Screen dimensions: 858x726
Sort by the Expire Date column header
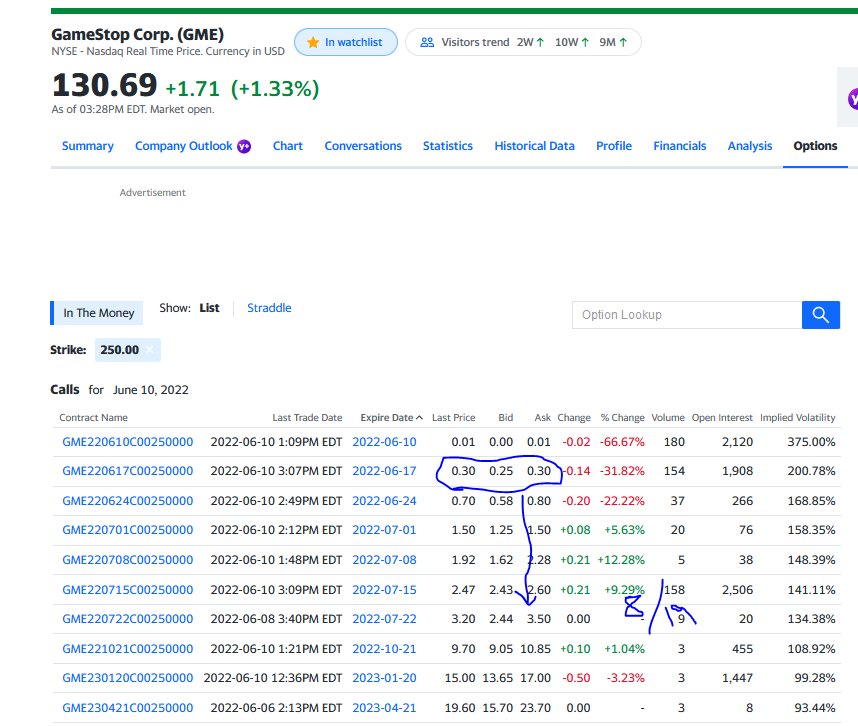point(391,417)
